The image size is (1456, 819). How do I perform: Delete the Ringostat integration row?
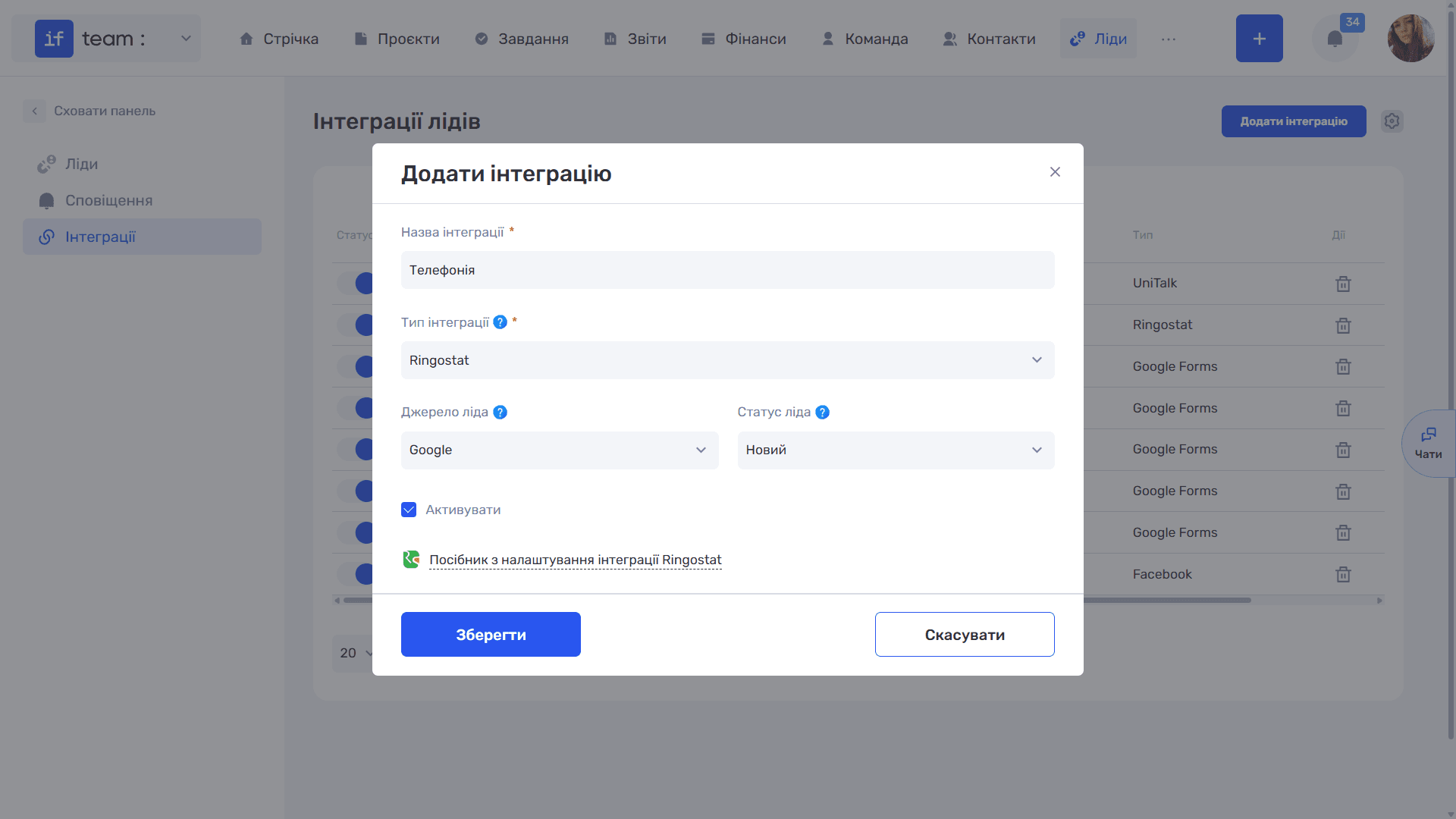click(x=1343, y=325)
